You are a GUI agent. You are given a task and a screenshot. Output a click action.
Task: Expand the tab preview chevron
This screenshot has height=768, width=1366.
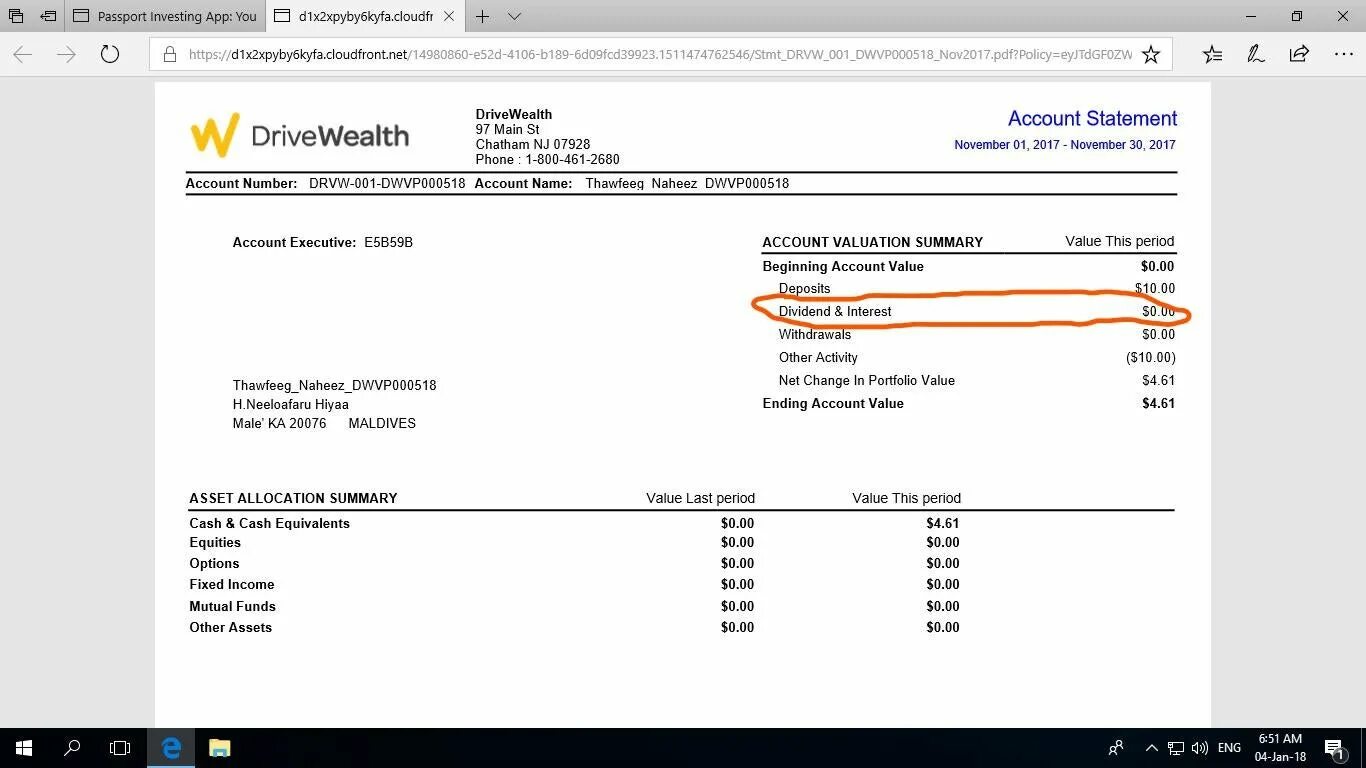[x=514, y=16]
